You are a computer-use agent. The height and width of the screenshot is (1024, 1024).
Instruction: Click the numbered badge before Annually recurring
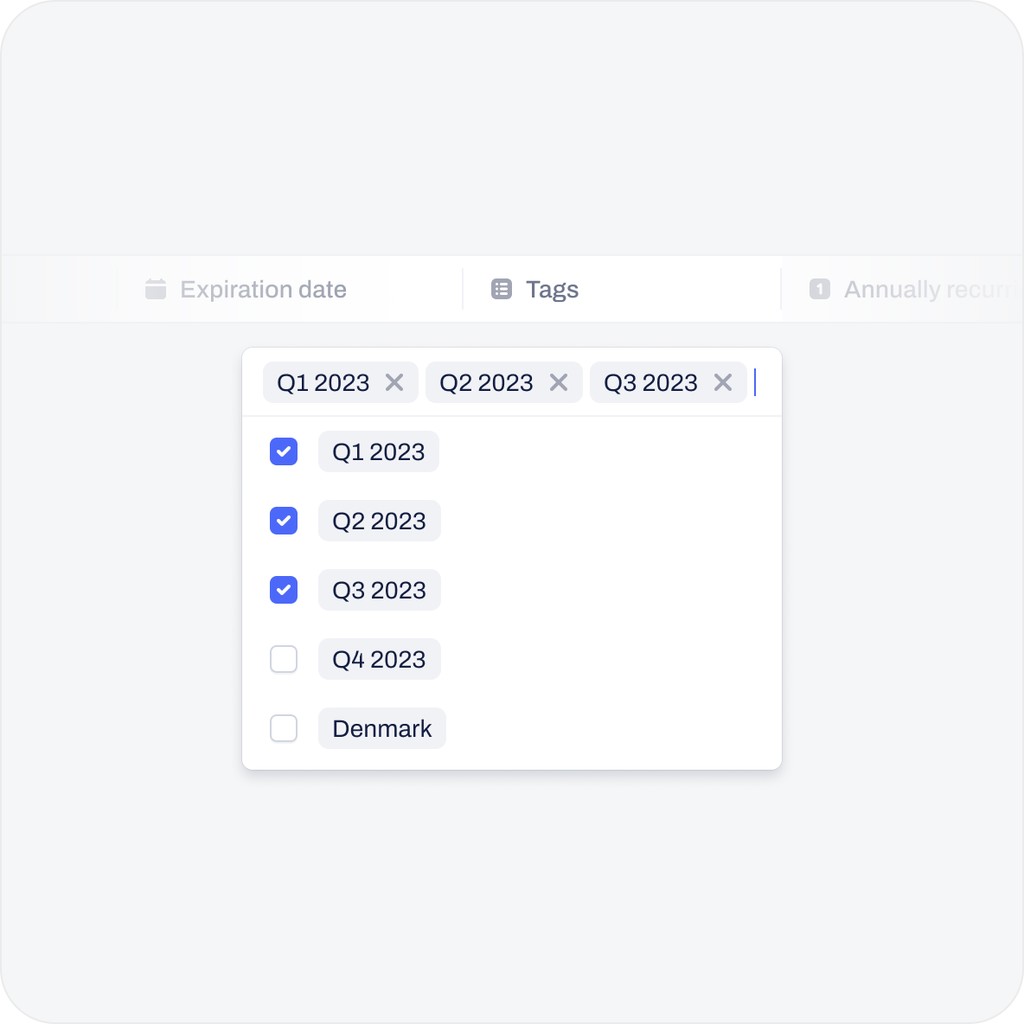coord(819,289)
